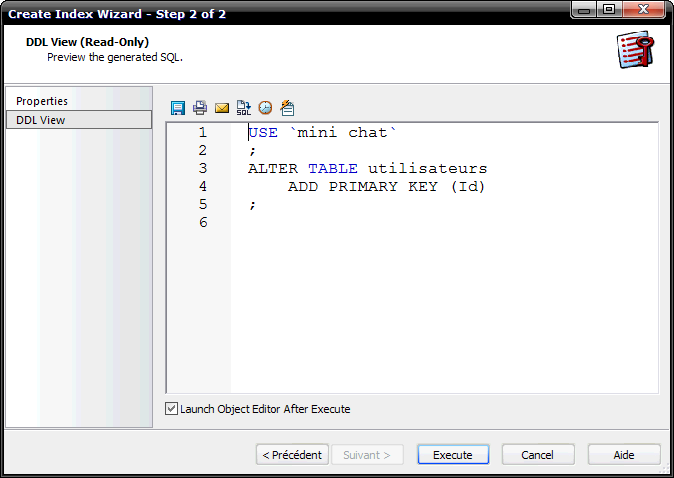Viewport: 674px width, 478px height.
Task: Click line number 6 in the gutter
Action: 203,223
